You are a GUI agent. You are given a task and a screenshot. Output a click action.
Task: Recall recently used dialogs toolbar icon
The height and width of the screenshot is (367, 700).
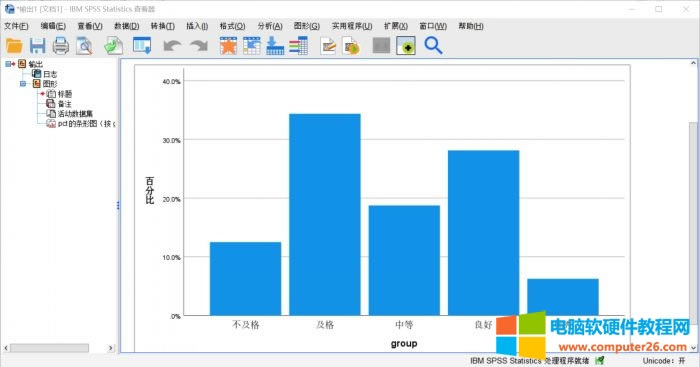pyautogui.click(x=142, y=46)
